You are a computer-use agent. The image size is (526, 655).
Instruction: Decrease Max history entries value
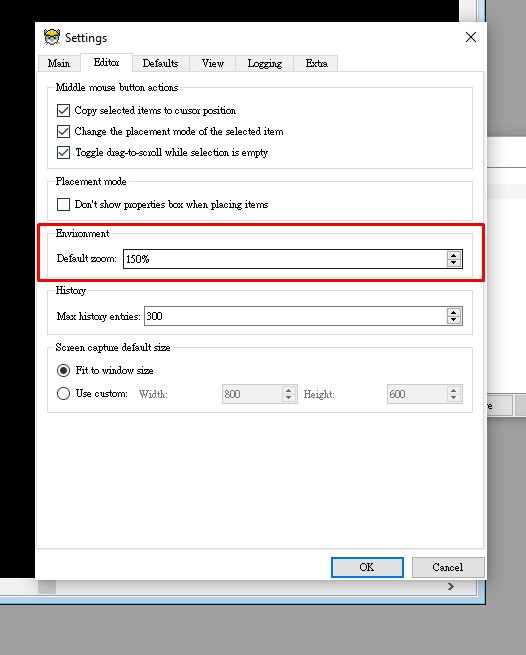pyautogui.click(x=454, y=320)
